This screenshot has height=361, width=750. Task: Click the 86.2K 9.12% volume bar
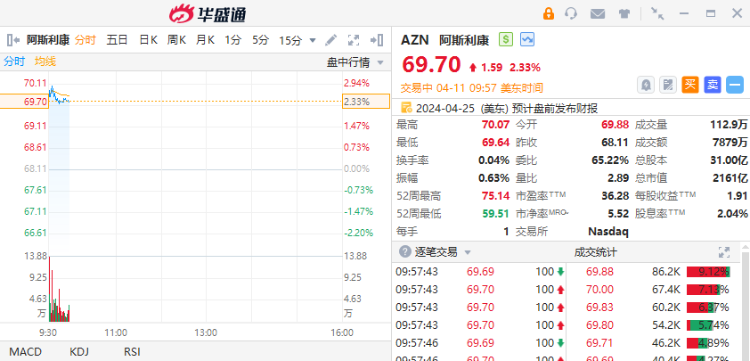pyautogui.click(x=708, y=272)
